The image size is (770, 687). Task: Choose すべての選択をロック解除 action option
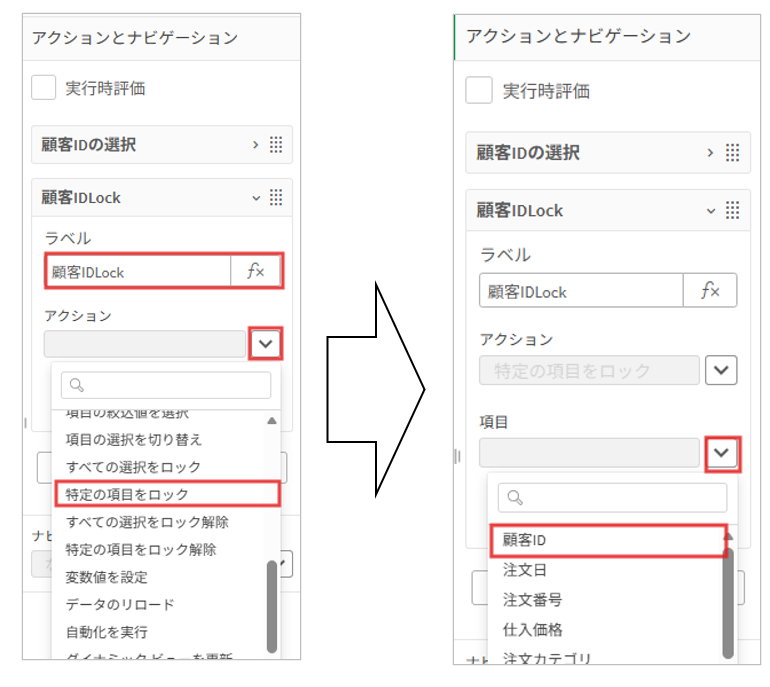[x=147, y=522]
